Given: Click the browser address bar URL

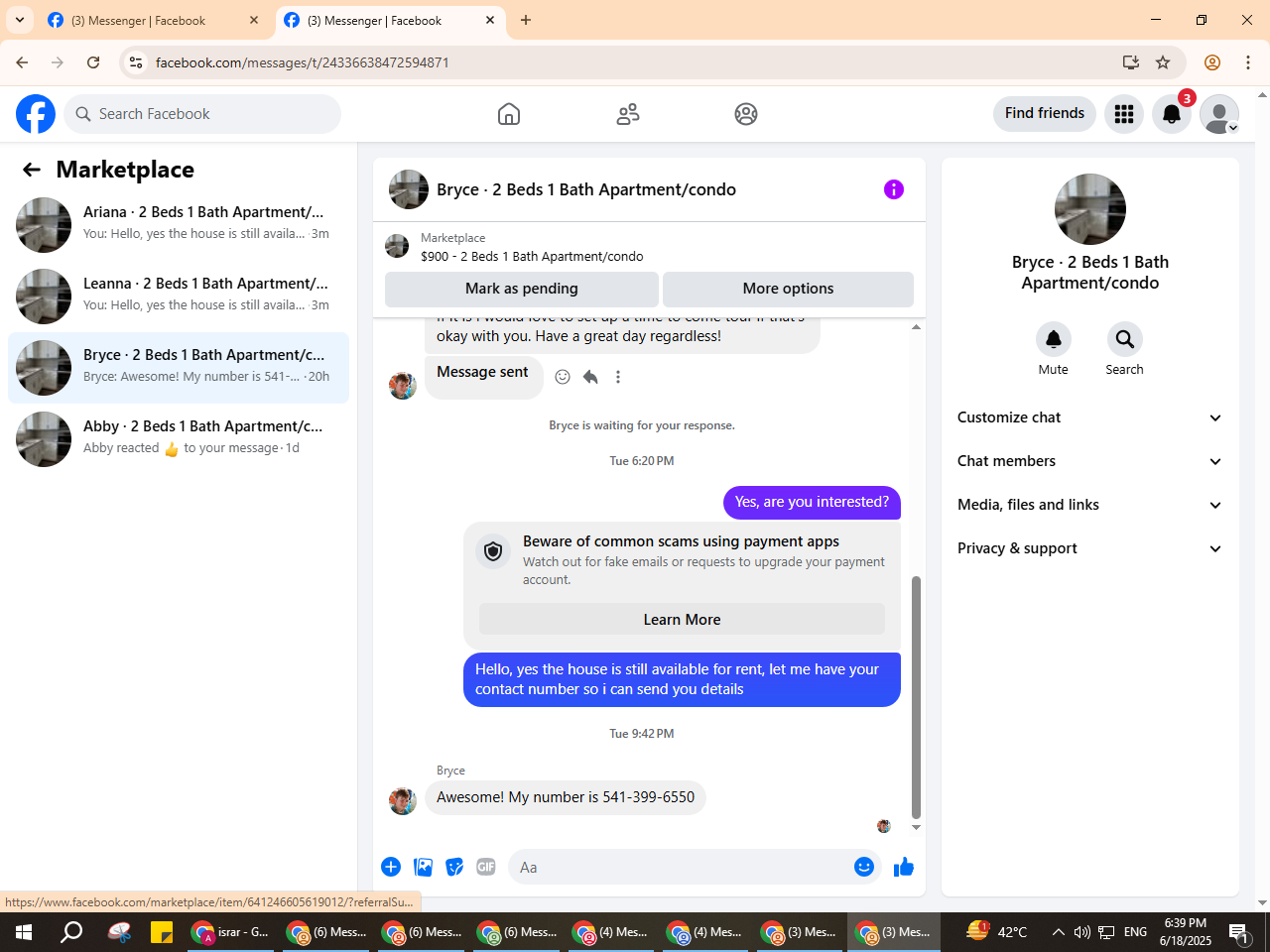Looking at the screenshot, I should (303, 62).
